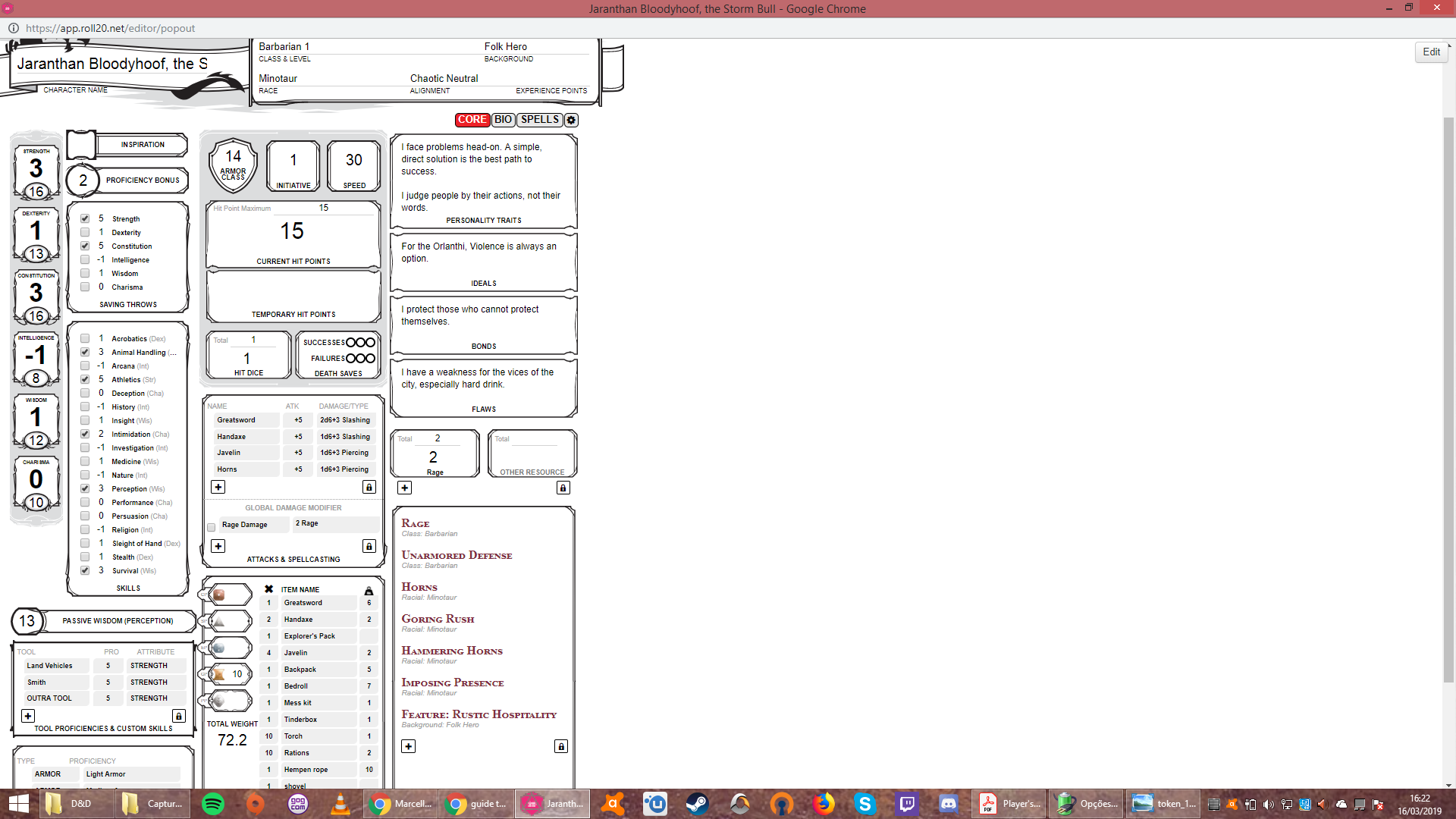Viewport: 1456px width, 819px height.
Task: Open Discord from the taskbar
Action: coord(949,804)
